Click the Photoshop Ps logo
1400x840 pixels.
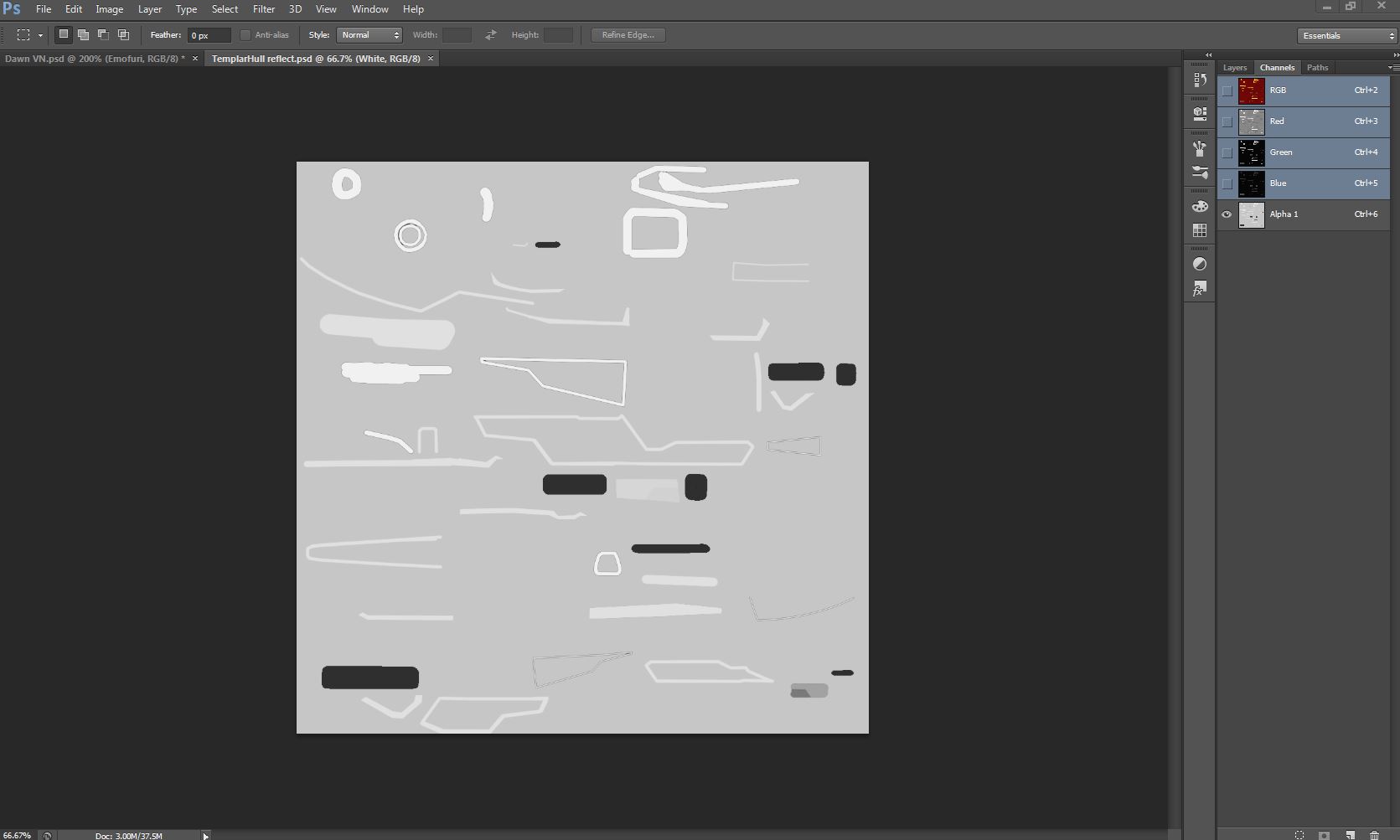[x=12, y=9]
